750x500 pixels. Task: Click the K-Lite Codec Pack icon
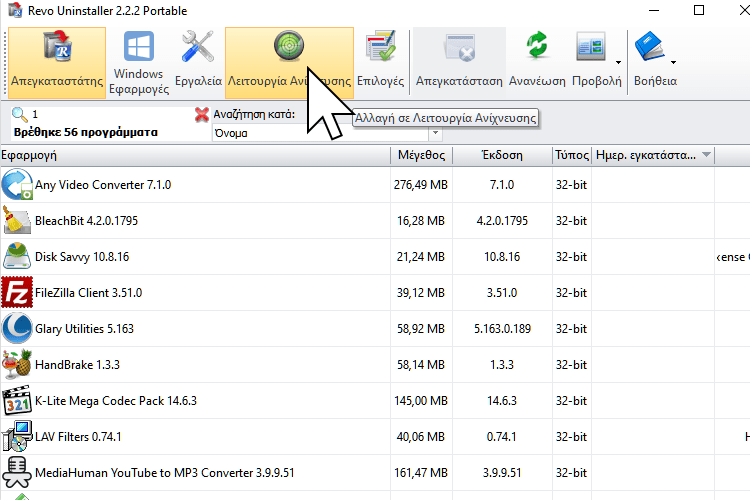(17, 400)
